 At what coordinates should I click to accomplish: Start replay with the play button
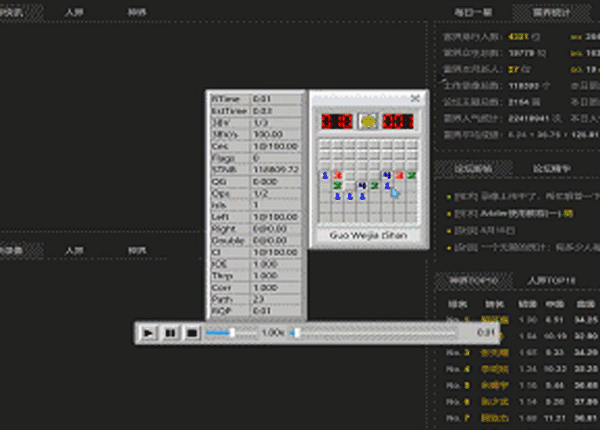point(148,333)
